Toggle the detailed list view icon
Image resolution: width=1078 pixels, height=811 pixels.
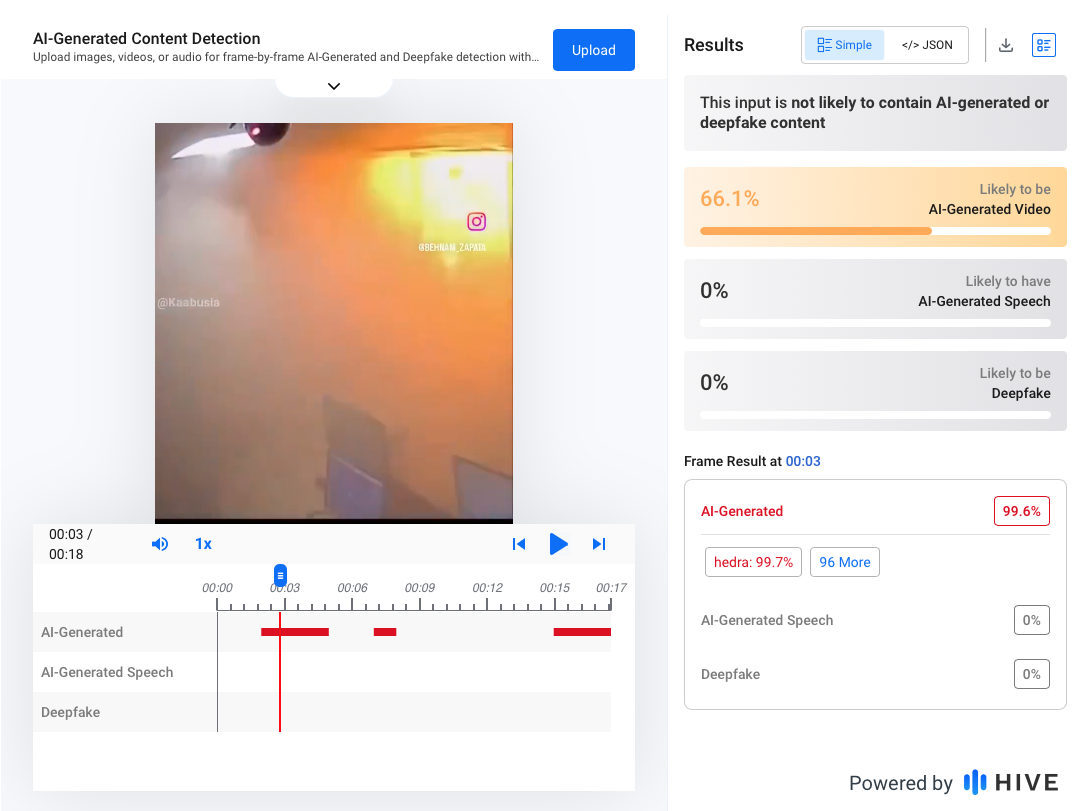(x=1043, y=45)
